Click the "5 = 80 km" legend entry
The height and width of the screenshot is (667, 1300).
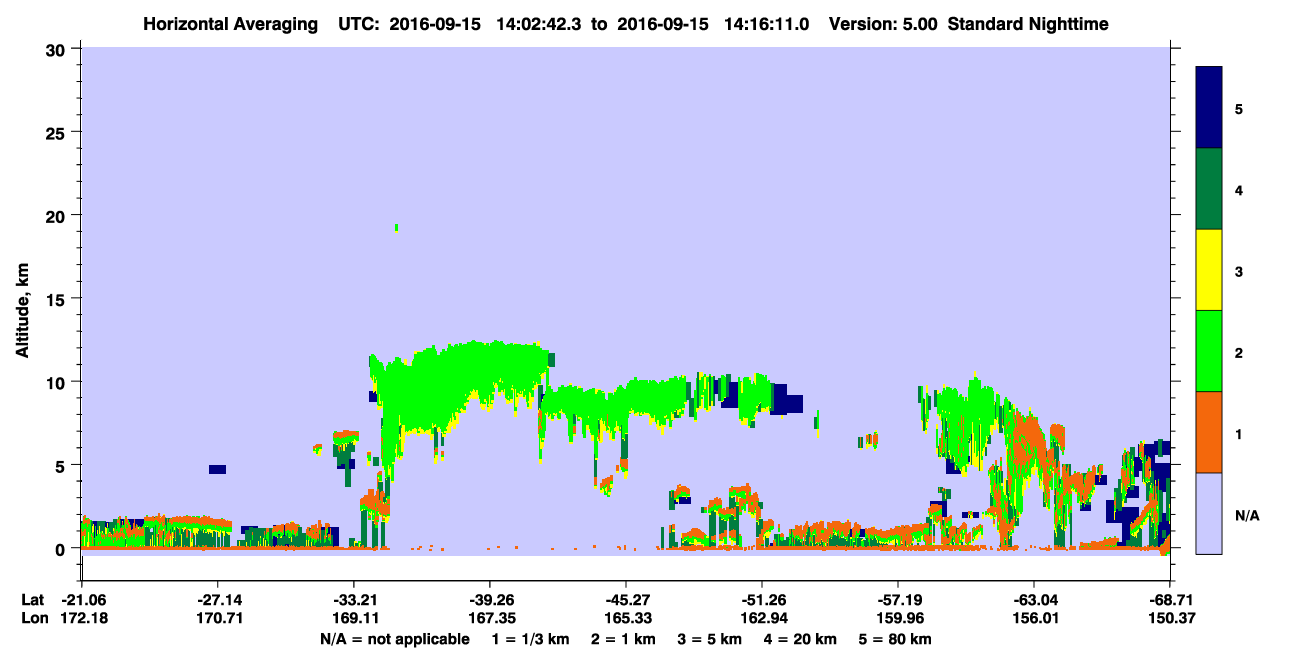897,639
